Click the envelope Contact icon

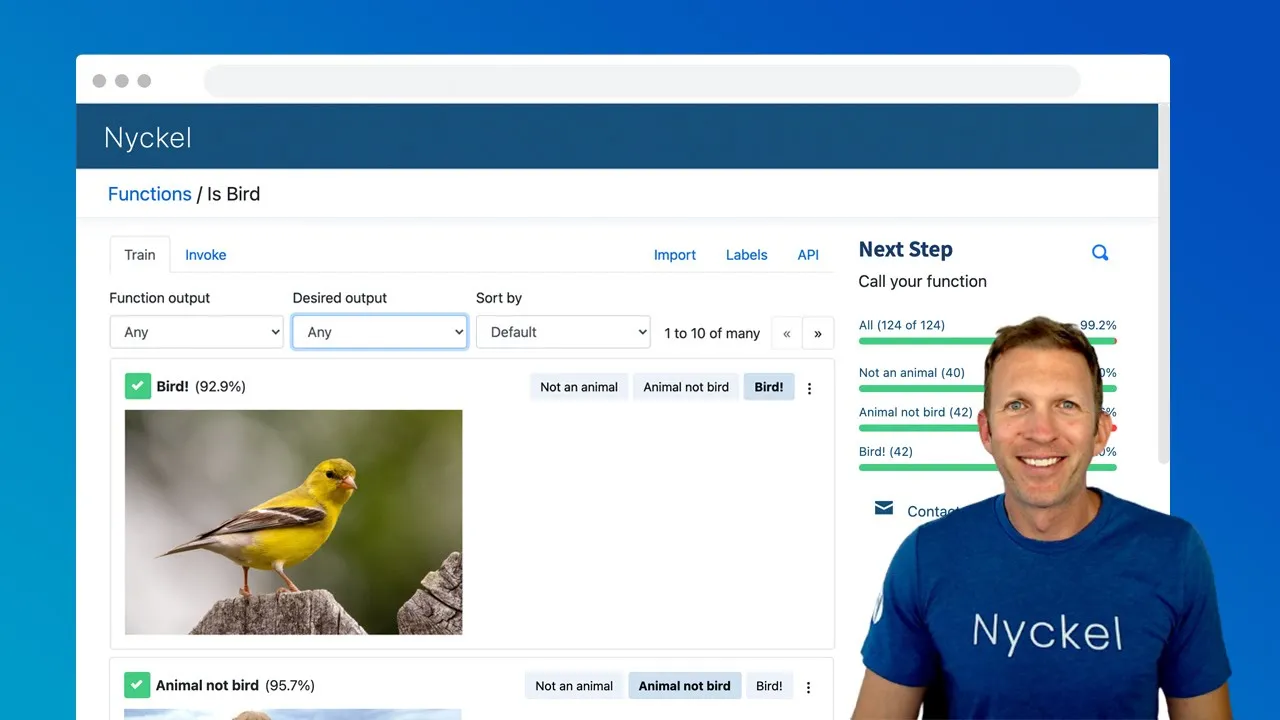click(x=884, y=508)
